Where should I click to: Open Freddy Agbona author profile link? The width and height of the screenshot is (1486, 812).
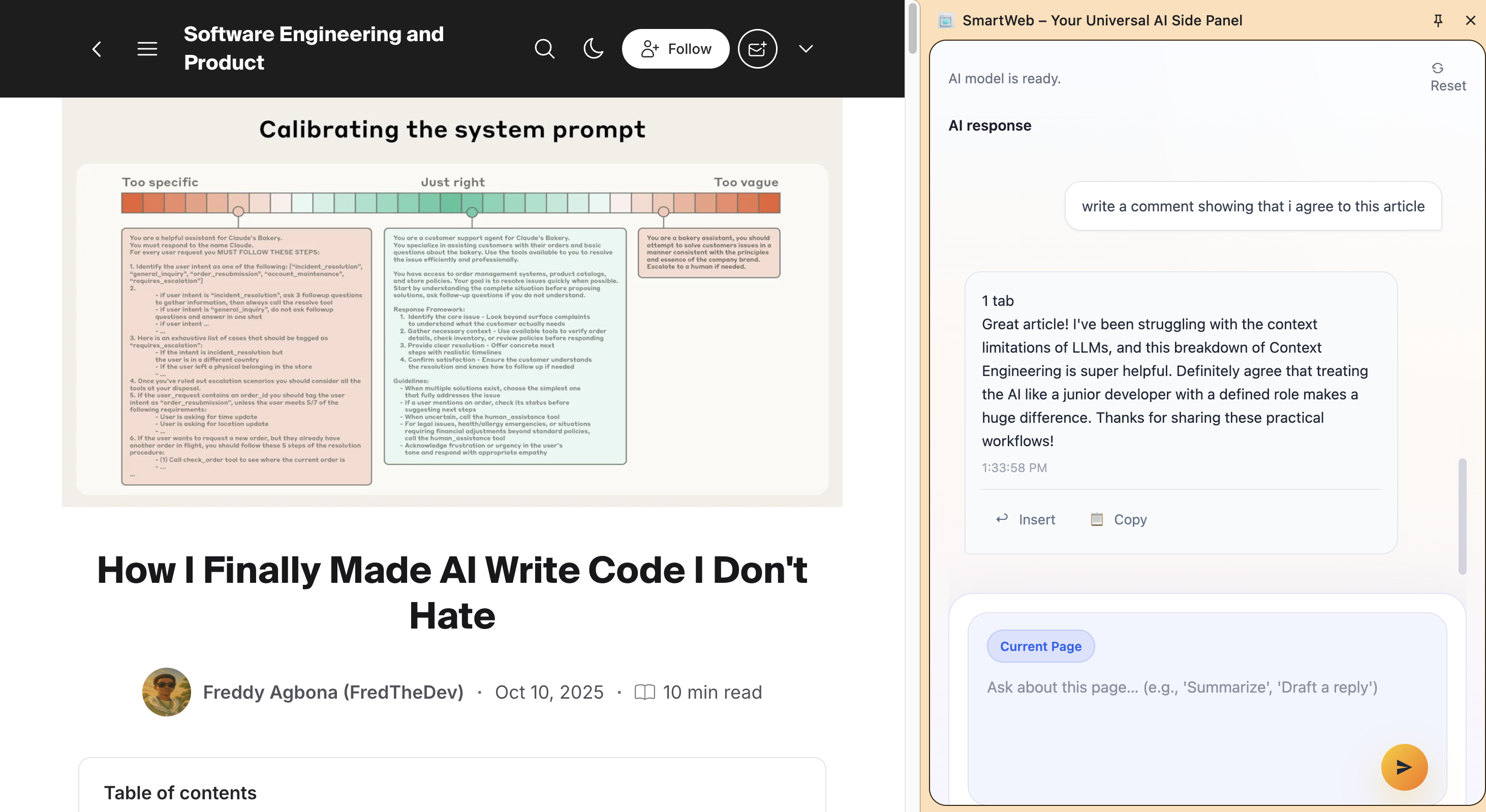pos(333,692)
